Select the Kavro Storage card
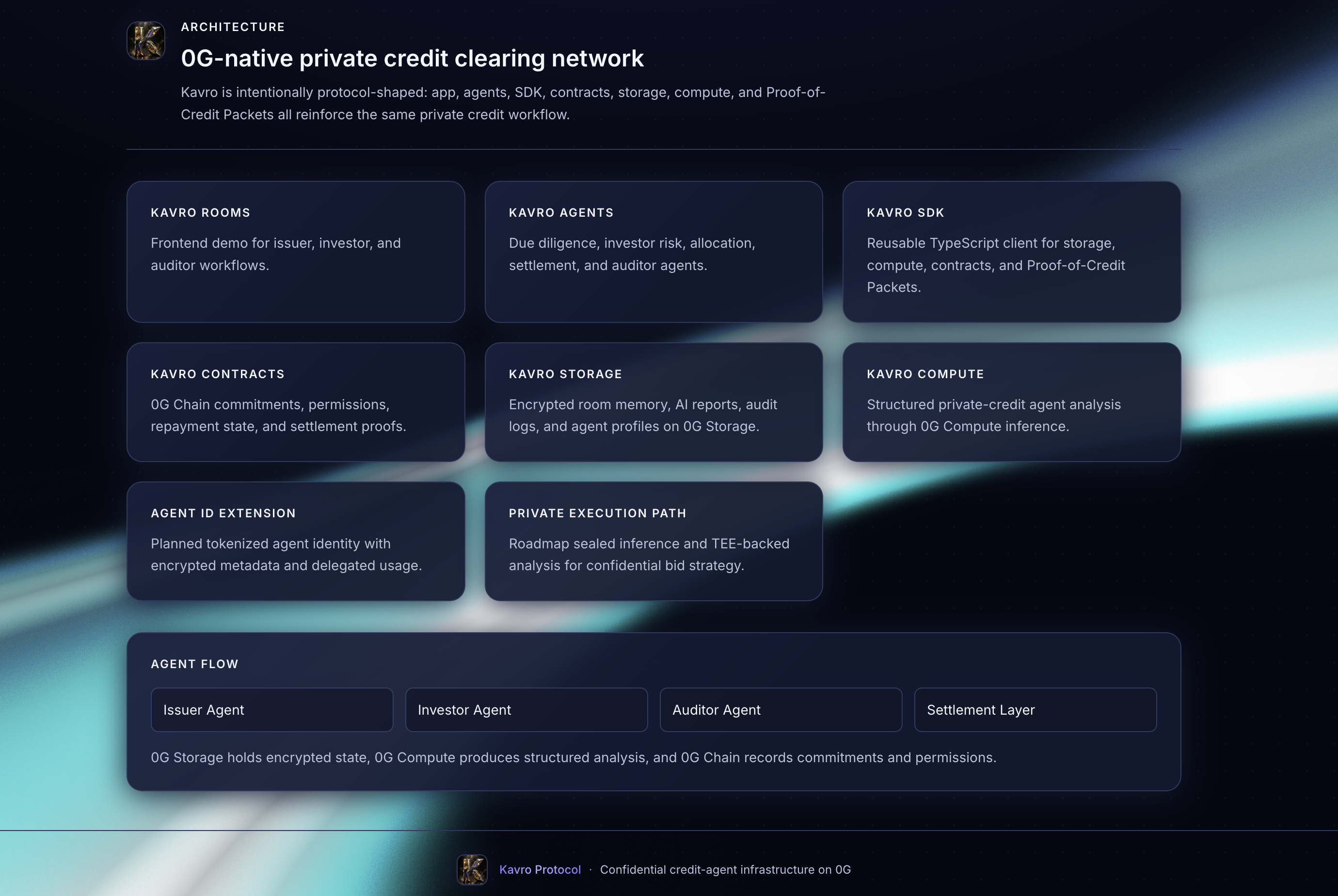Image resolution: width=1338 pixels, height=896 pixels. click(653, 402)
